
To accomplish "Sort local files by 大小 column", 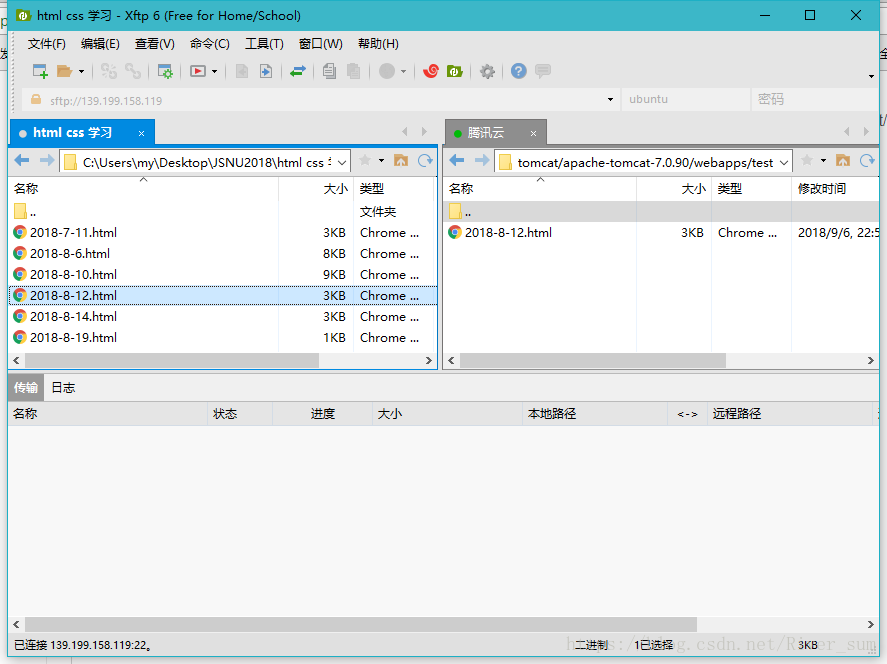I will pos(316,189).
